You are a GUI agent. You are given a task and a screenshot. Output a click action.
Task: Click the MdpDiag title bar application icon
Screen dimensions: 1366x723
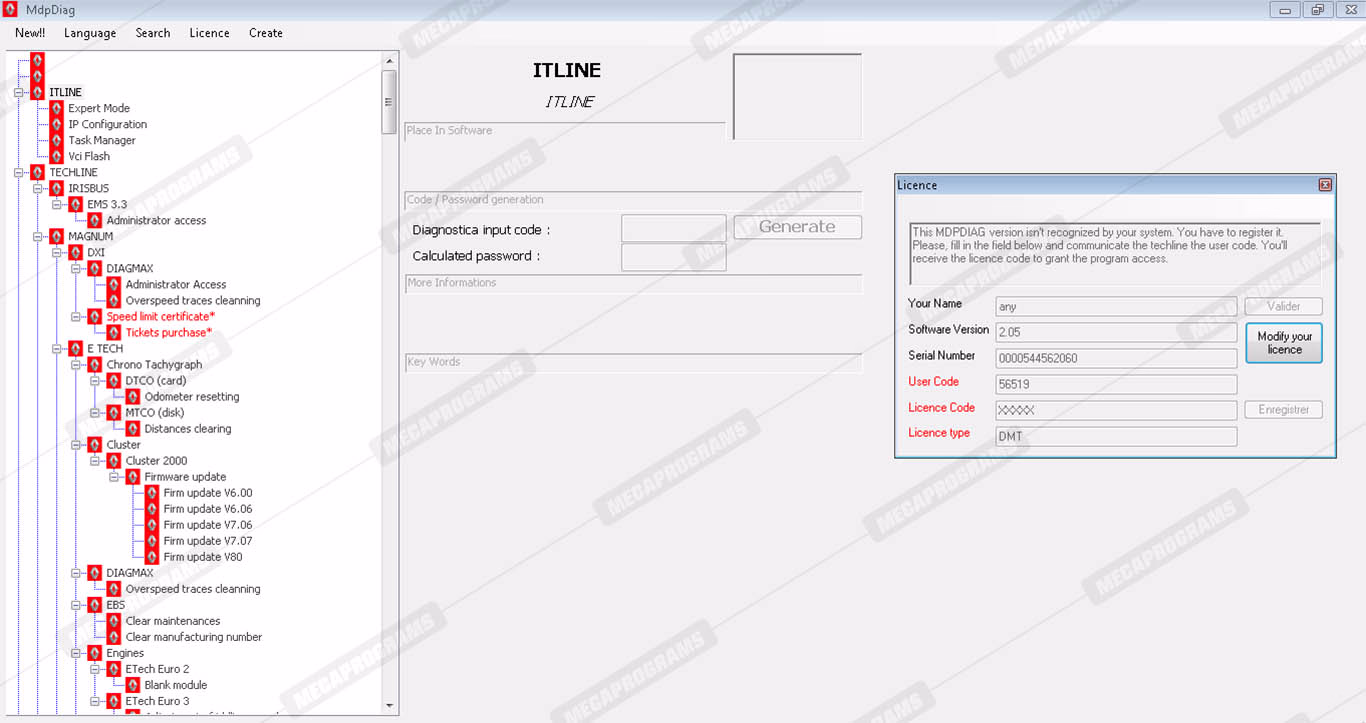pos(10,10)
